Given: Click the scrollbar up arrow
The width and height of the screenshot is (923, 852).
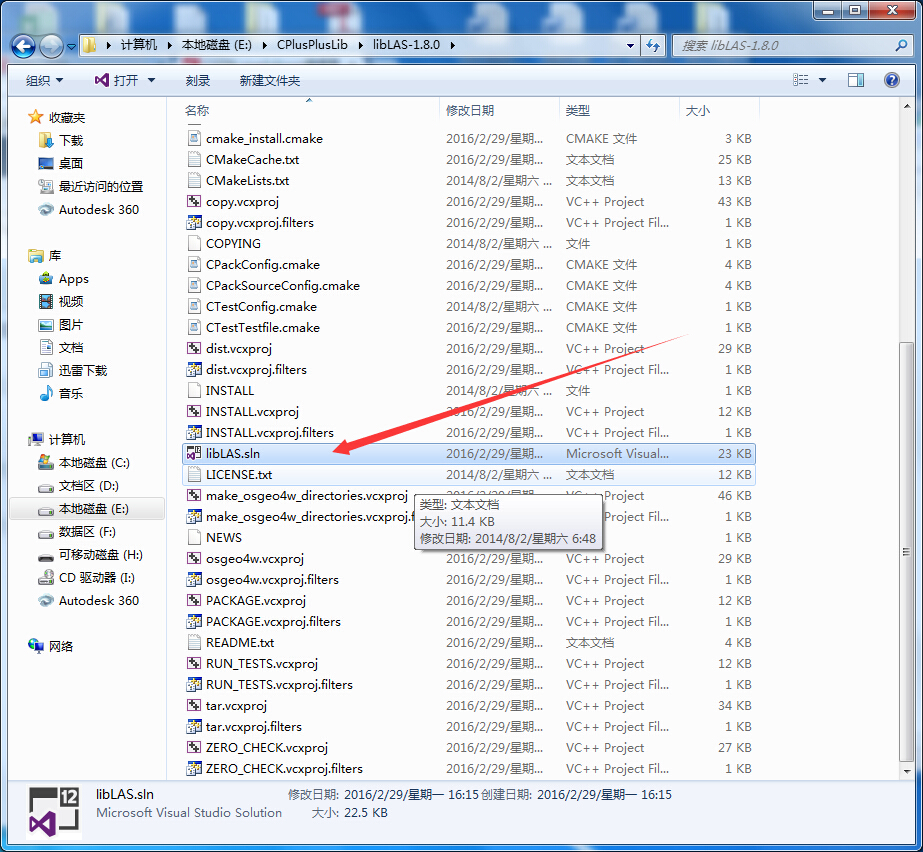Looking at the screenshot, I should [906, 107].
